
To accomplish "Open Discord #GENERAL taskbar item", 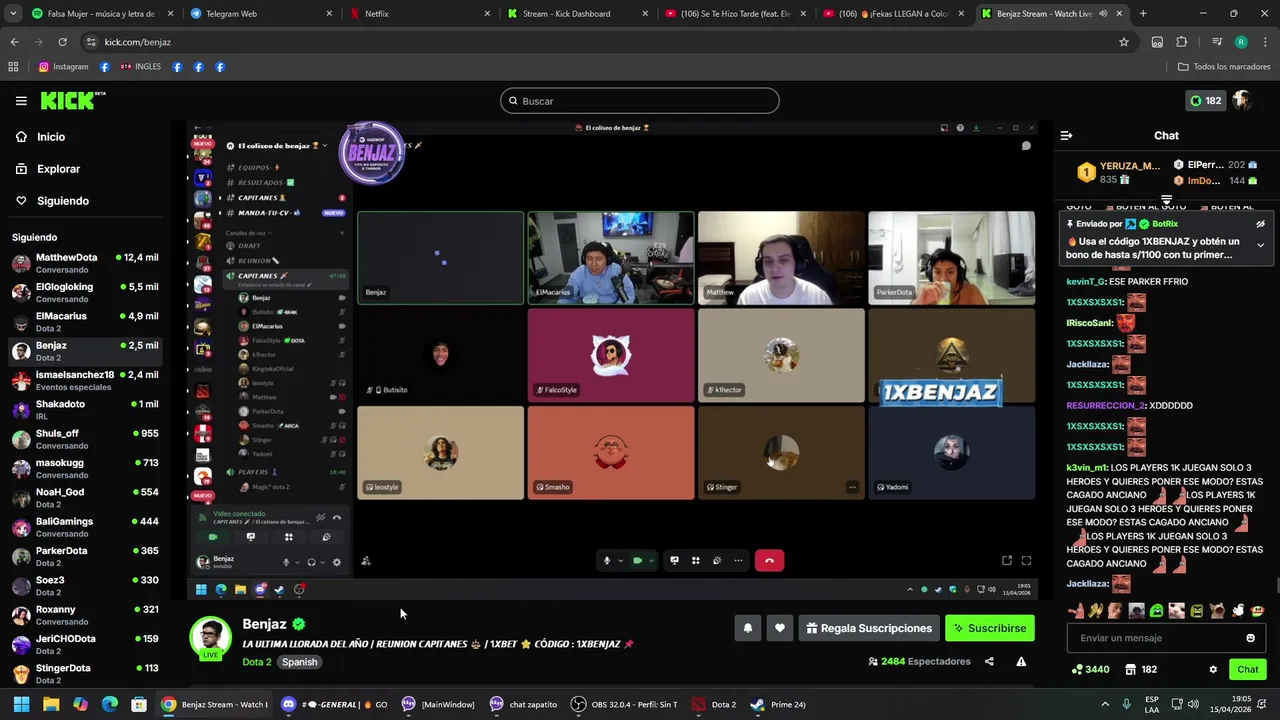I will click(x=334, y=704).
